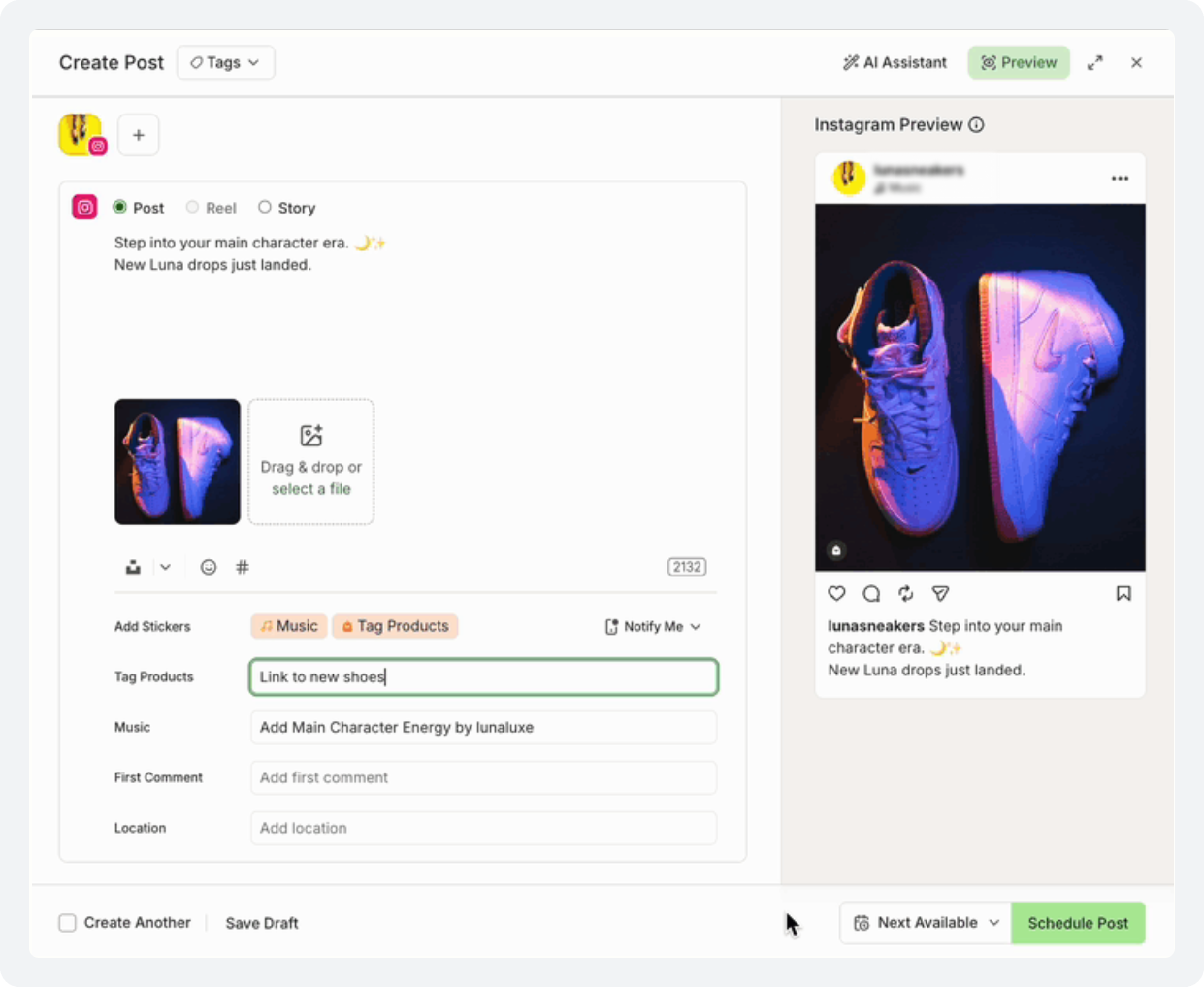Click the preview profile avatar

[850, 178]
